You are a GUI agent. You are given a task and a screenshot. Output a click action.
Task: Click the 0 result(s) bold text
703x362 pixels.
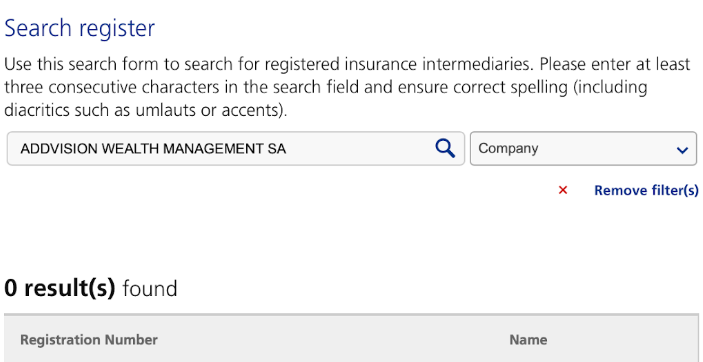point(60,288)
